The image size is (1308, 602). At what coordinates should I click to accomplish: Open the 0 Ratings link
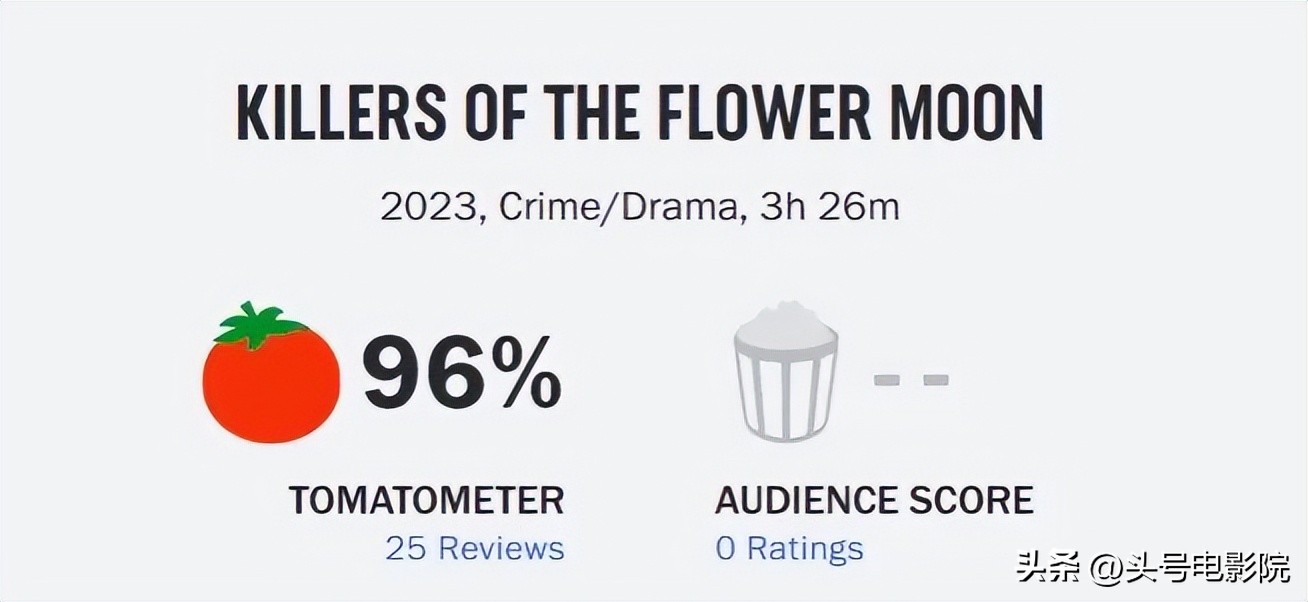click(789, 548)
